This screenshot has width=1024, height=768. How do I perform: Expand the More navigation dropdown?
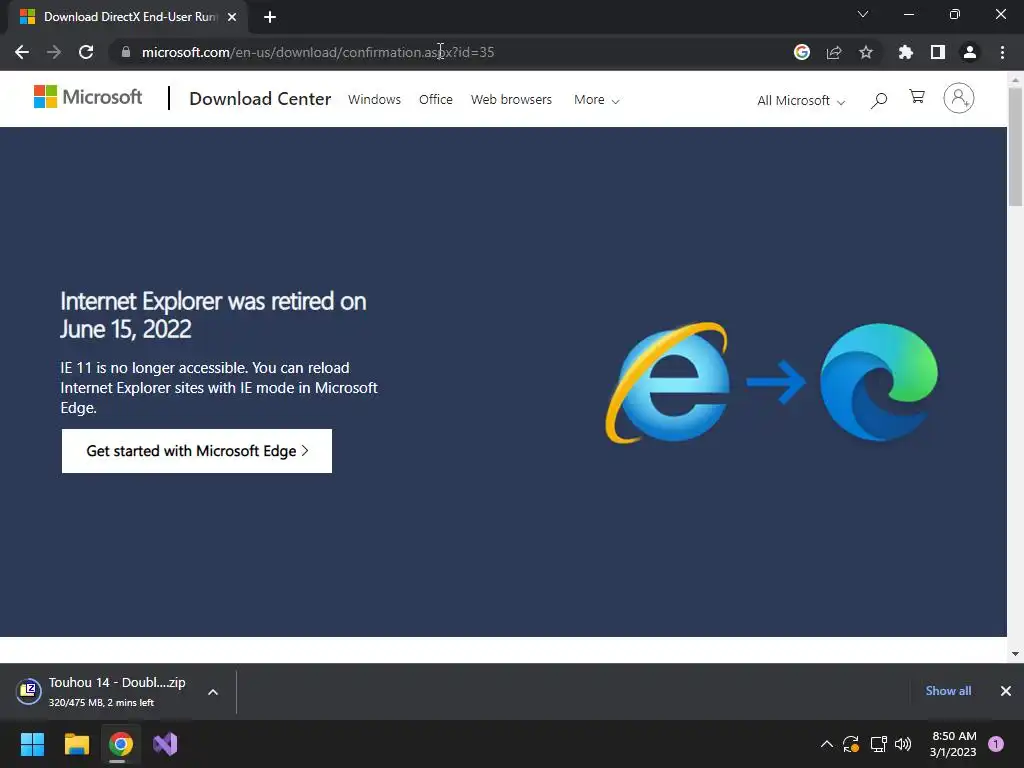tap(596, 100)
